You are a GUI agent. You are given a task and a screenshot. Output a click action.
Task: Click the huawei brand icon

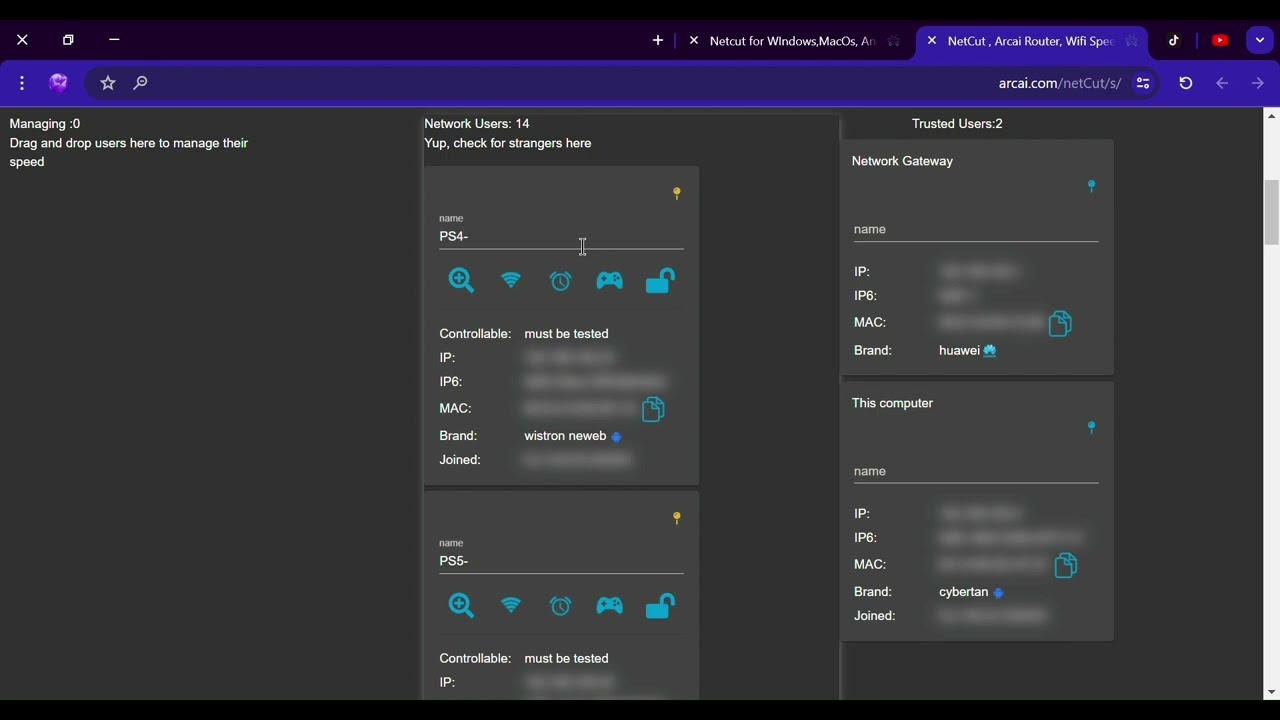click(x=990, y=351)
